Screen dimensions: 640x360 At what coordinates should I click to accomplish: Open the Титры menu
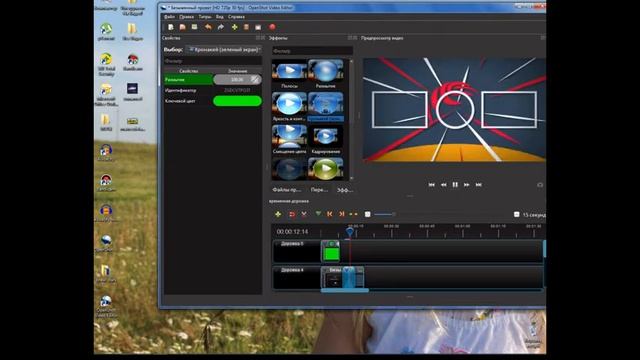coord(205,17)
